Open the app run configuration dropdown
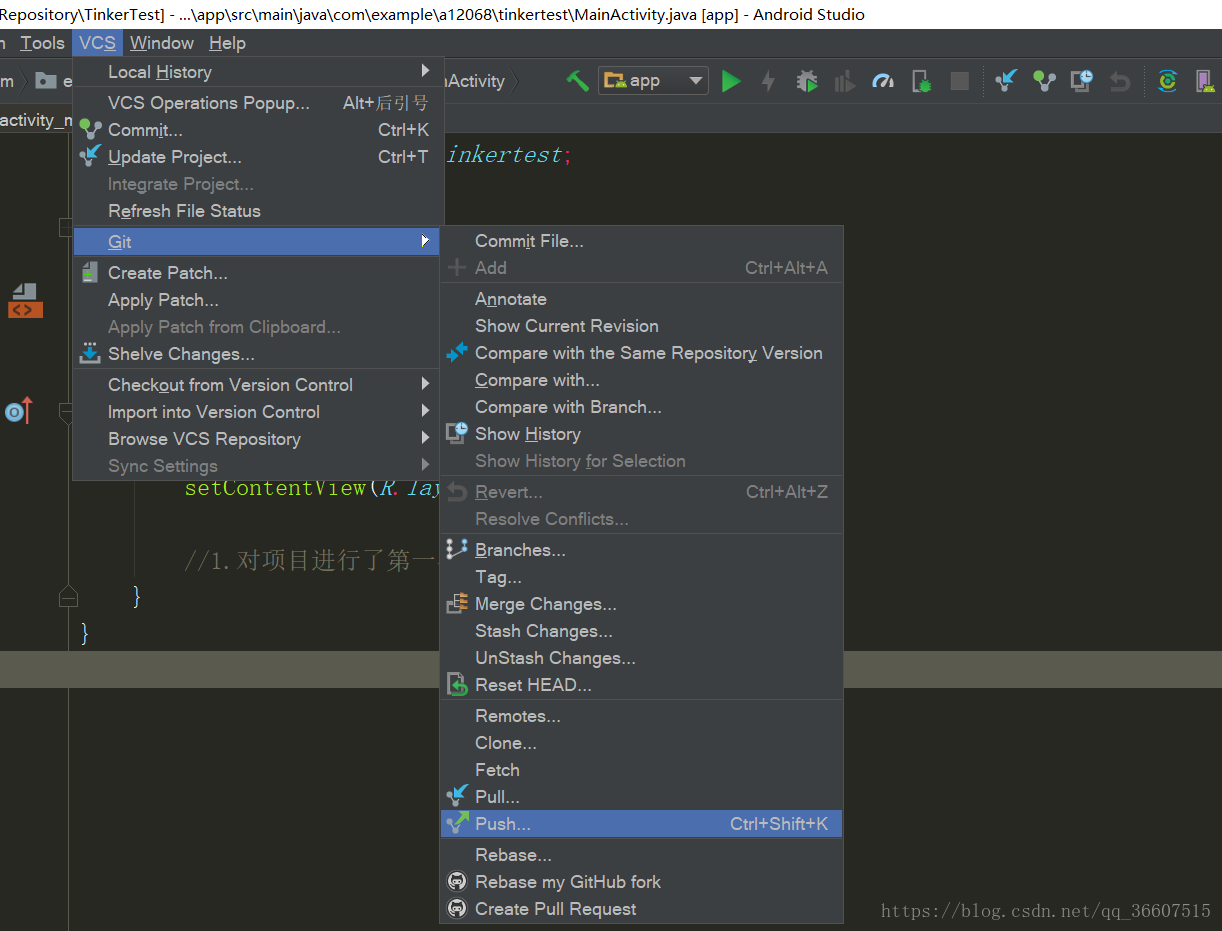The height and width of the screenshot is (931, 1222). click(653, 81)
